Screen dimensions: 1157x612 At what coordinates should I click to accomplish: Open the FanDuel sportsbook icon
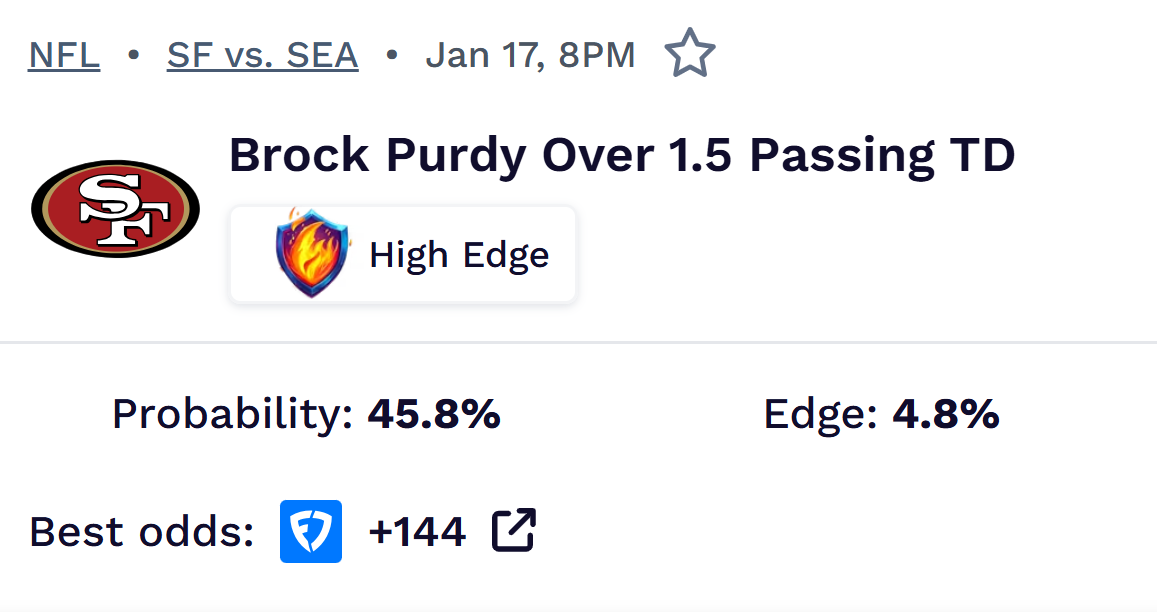[x=311, y=531]
